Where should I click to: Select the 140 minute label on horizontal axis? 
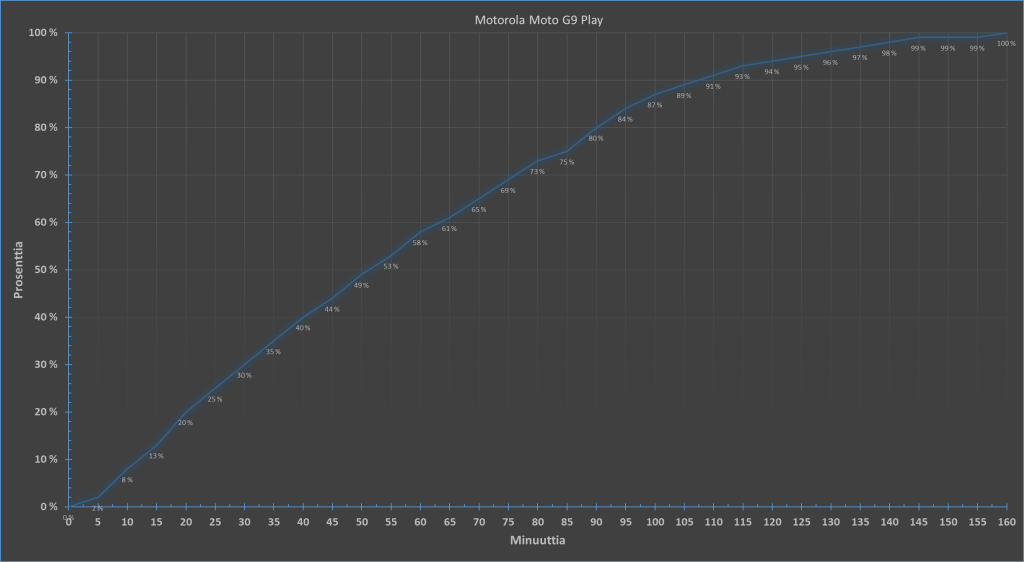tap(889, 522)
